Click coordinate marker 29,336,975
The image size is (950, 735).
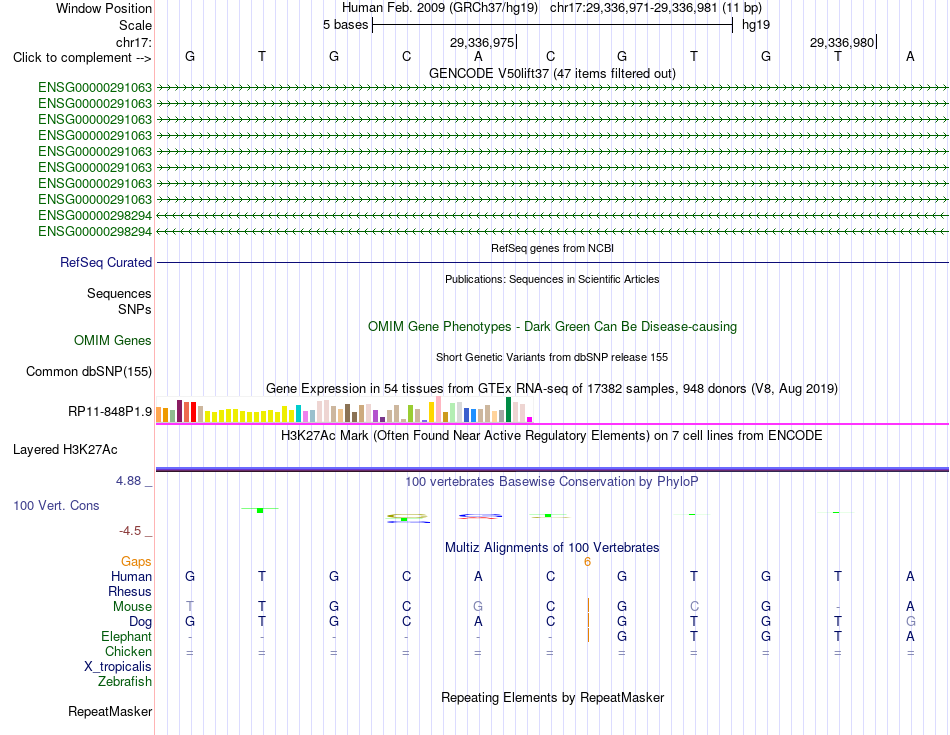482,42
